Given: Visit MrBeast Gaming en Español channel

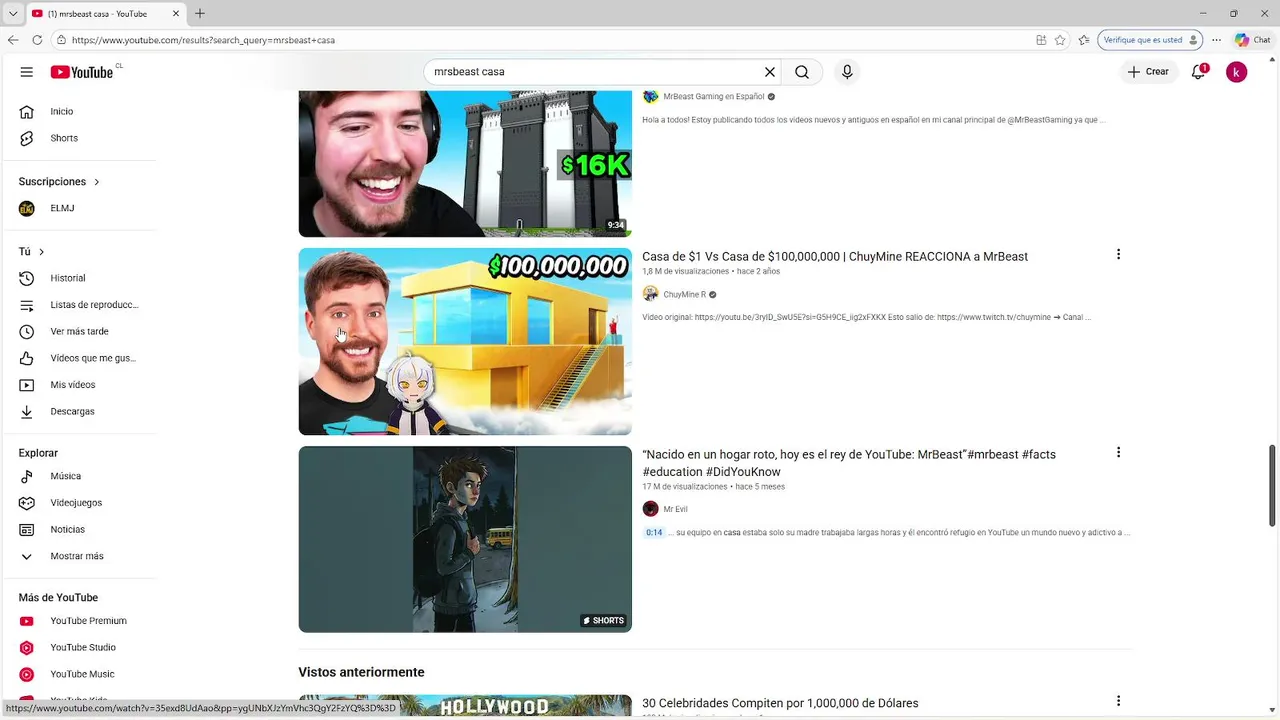Looking at the screenshot, I should pyautogui.click(x=713, y=97).
